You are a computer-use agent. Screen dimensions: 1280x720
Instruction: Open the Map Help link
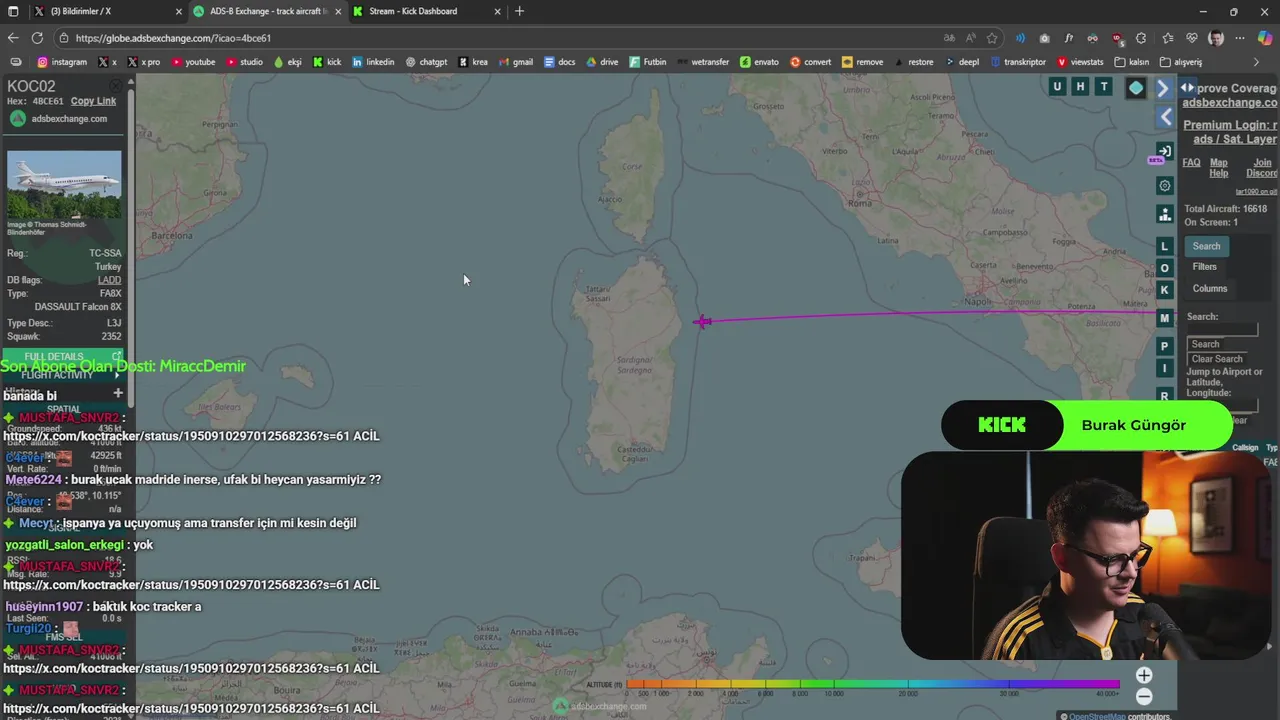(x=1218, y=168)
